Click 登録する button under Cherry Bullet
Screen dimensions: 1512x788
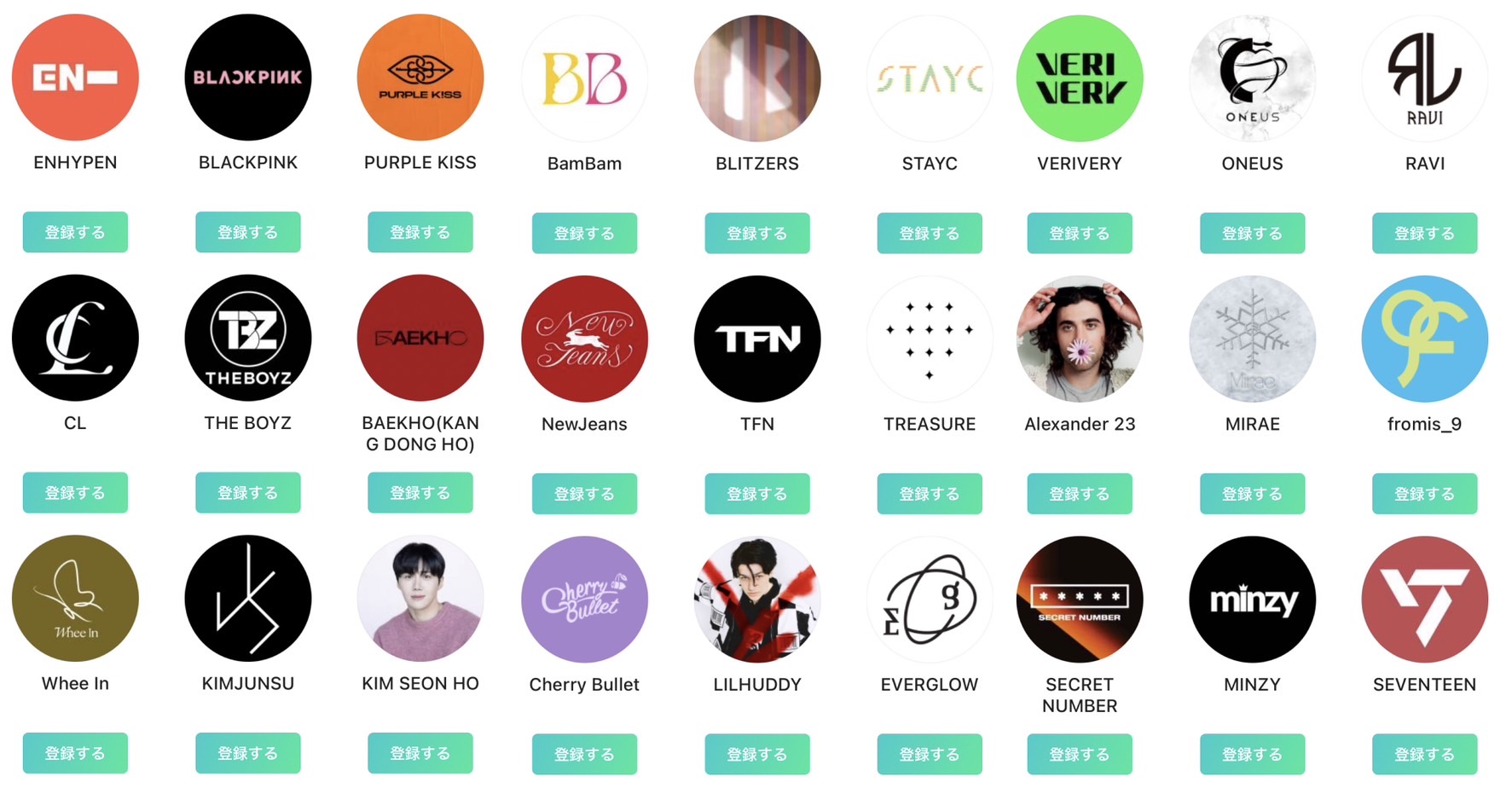pyautogui.click(x=584, y=754)
